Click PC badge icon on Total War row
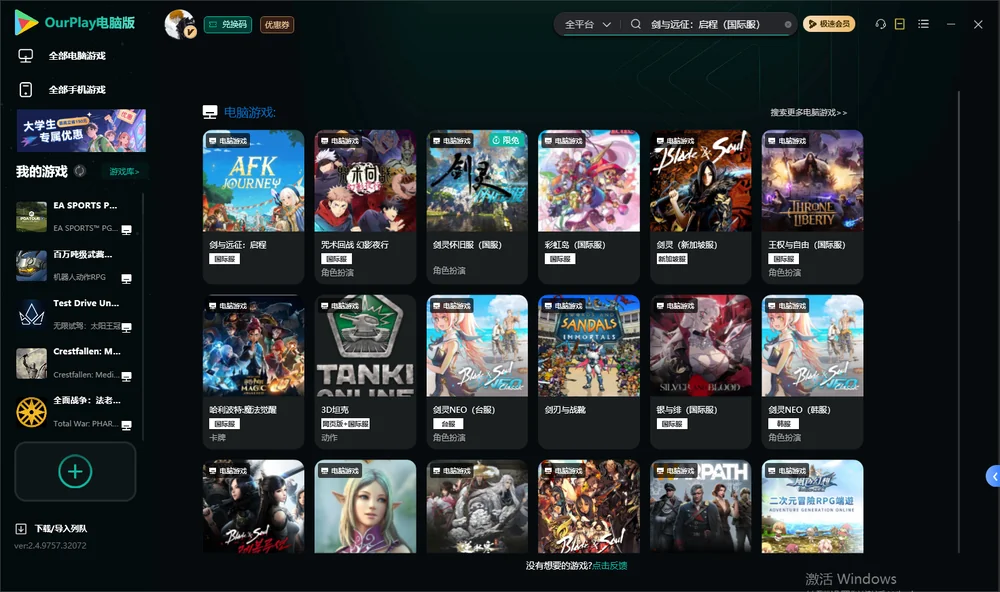This screenshot has width=1000, height=592. (x=126, y=426)
